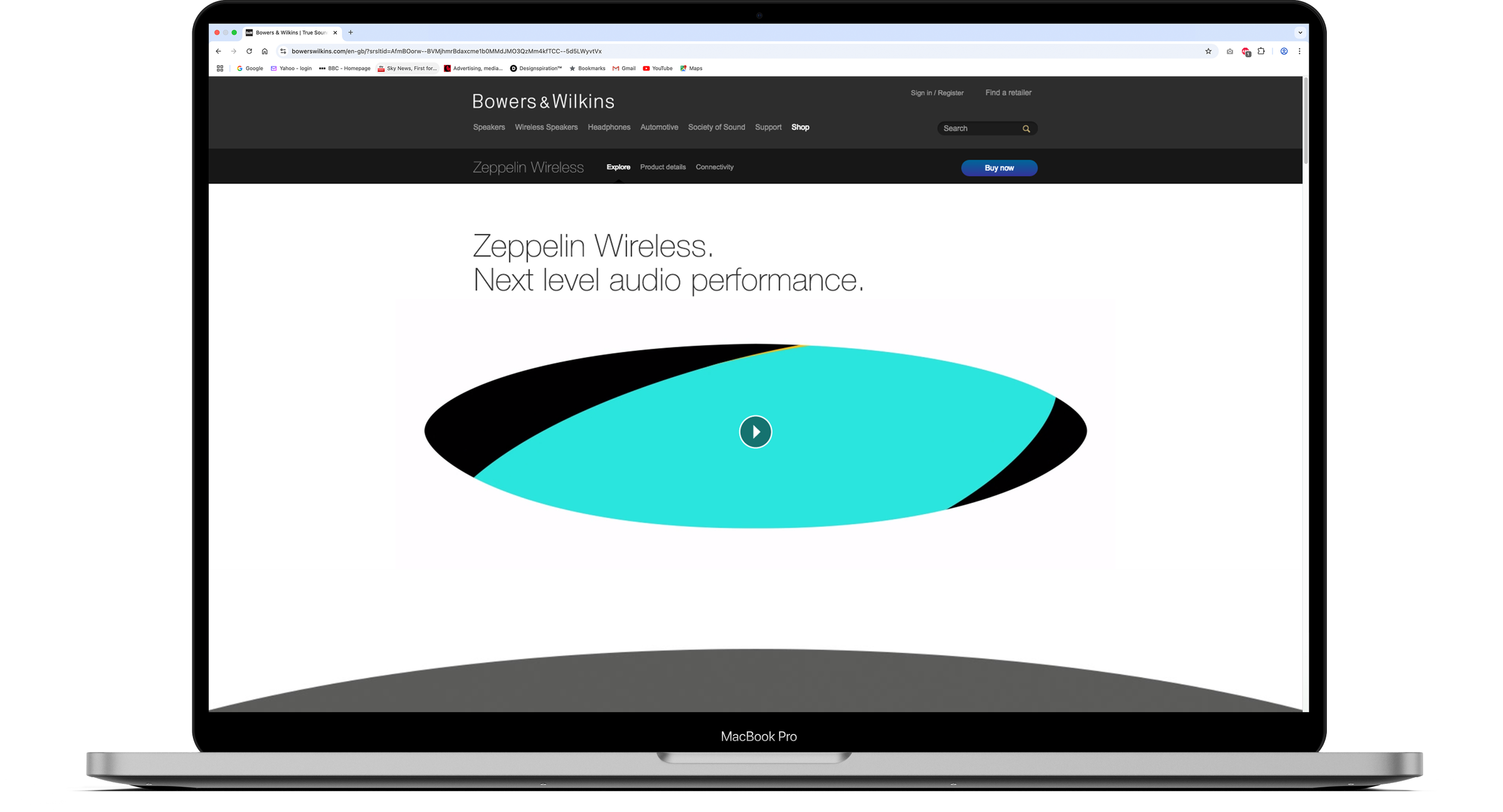Click the search magnifier icon on the website
The width and height of the screenshot is (1503, 812).
(x=1026, y=129)
